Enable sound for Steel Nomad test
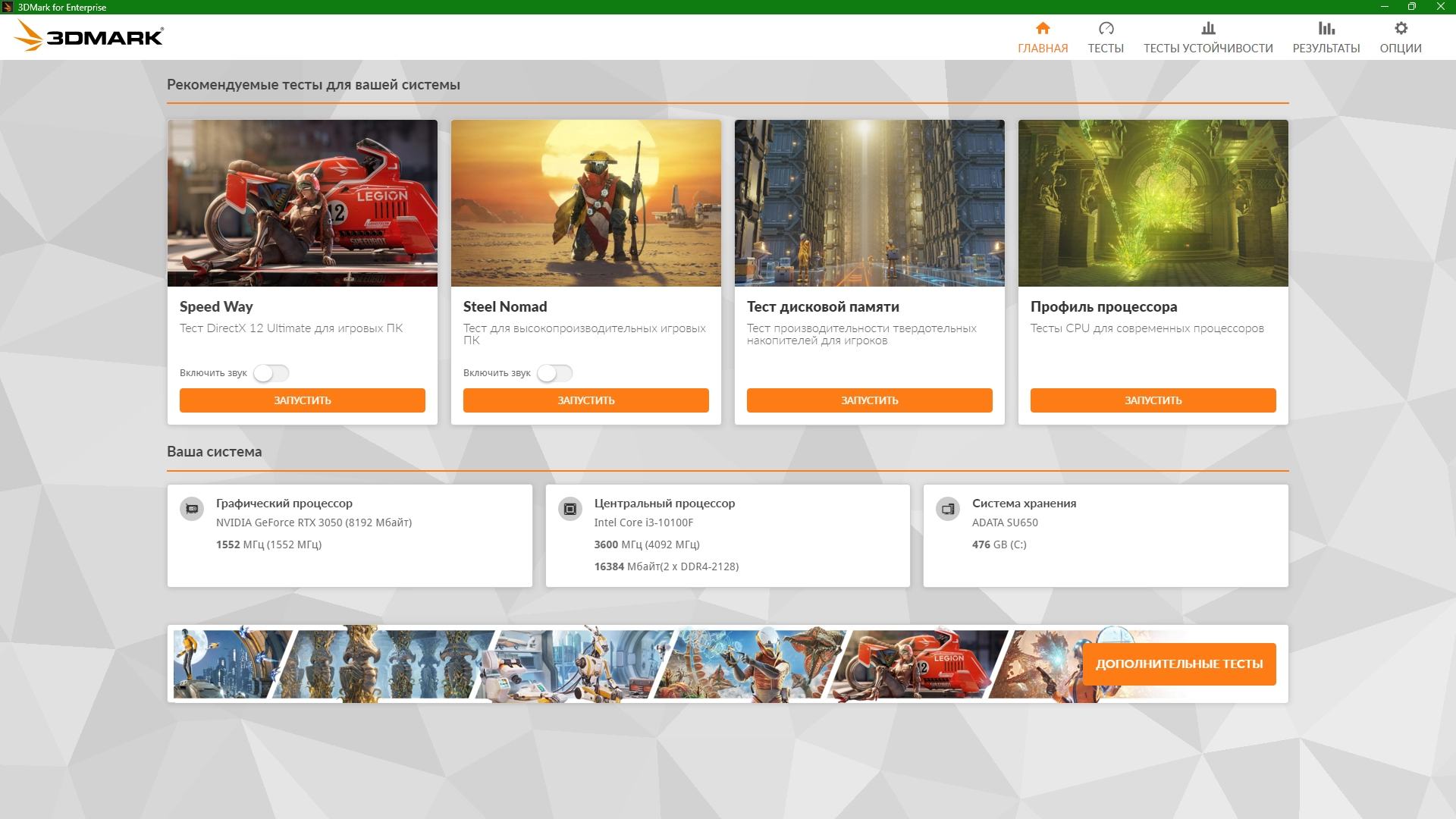Image resolution: width=1456 pixels, height=819 pixels. click(x=554, y=373)
